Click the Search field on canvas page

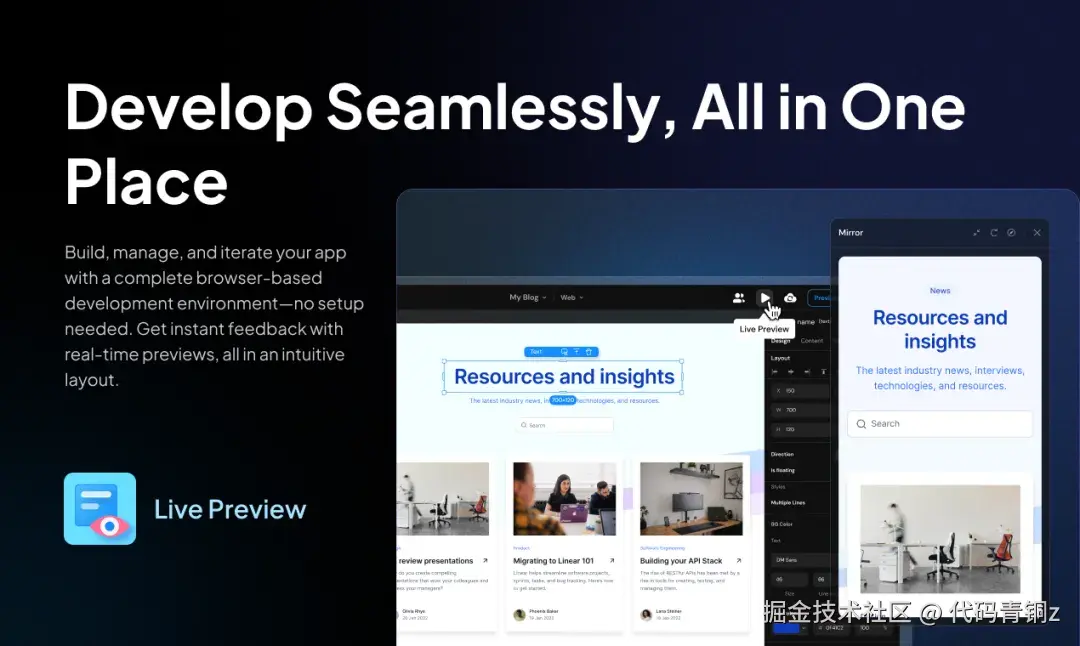(565, 425)
